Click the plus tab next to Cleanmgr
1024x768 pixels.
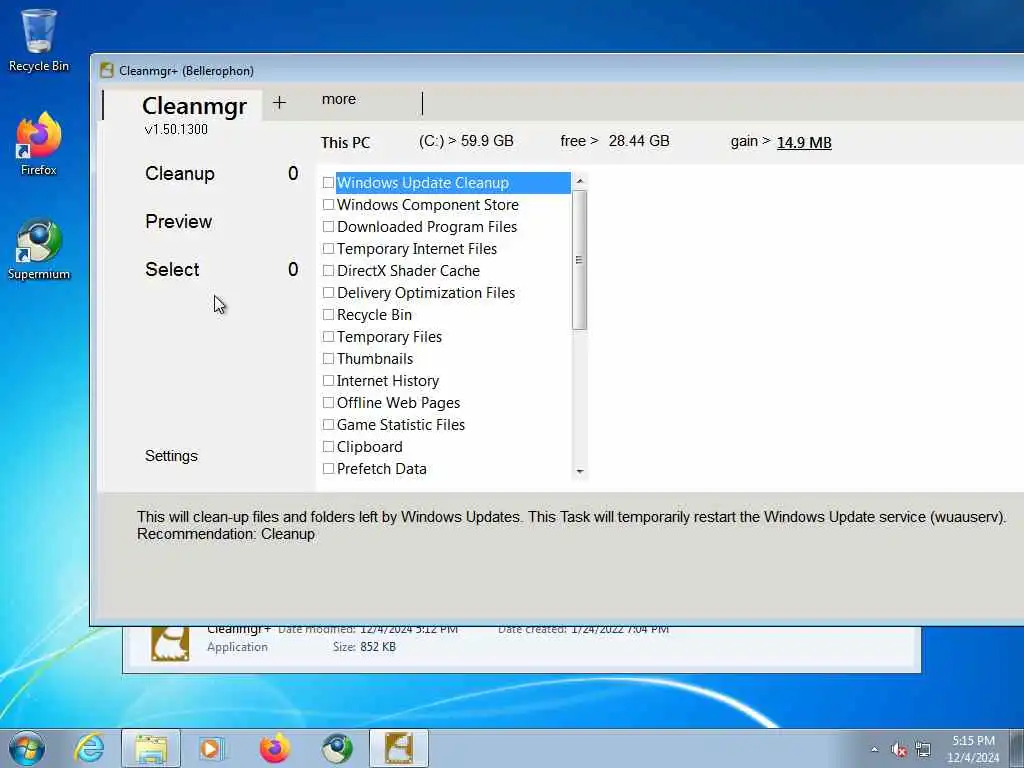279,103
